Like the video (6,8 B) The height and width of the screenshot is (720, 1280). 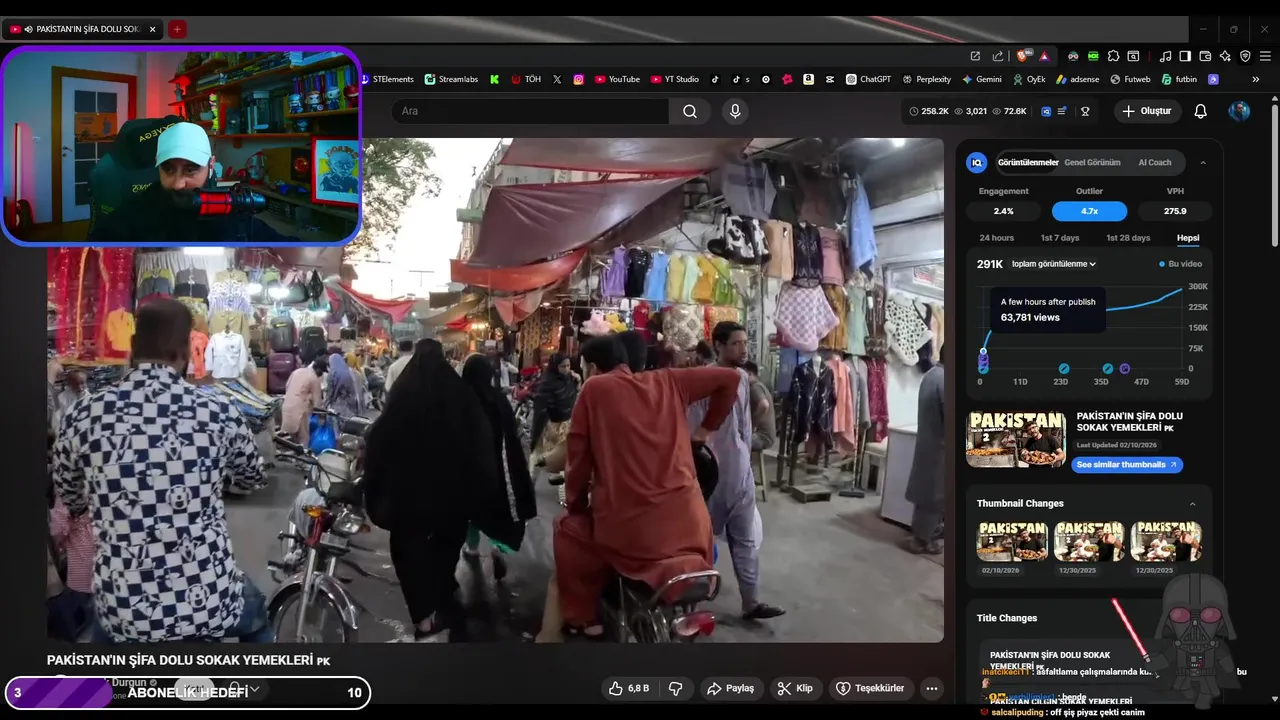click(628, 688)
